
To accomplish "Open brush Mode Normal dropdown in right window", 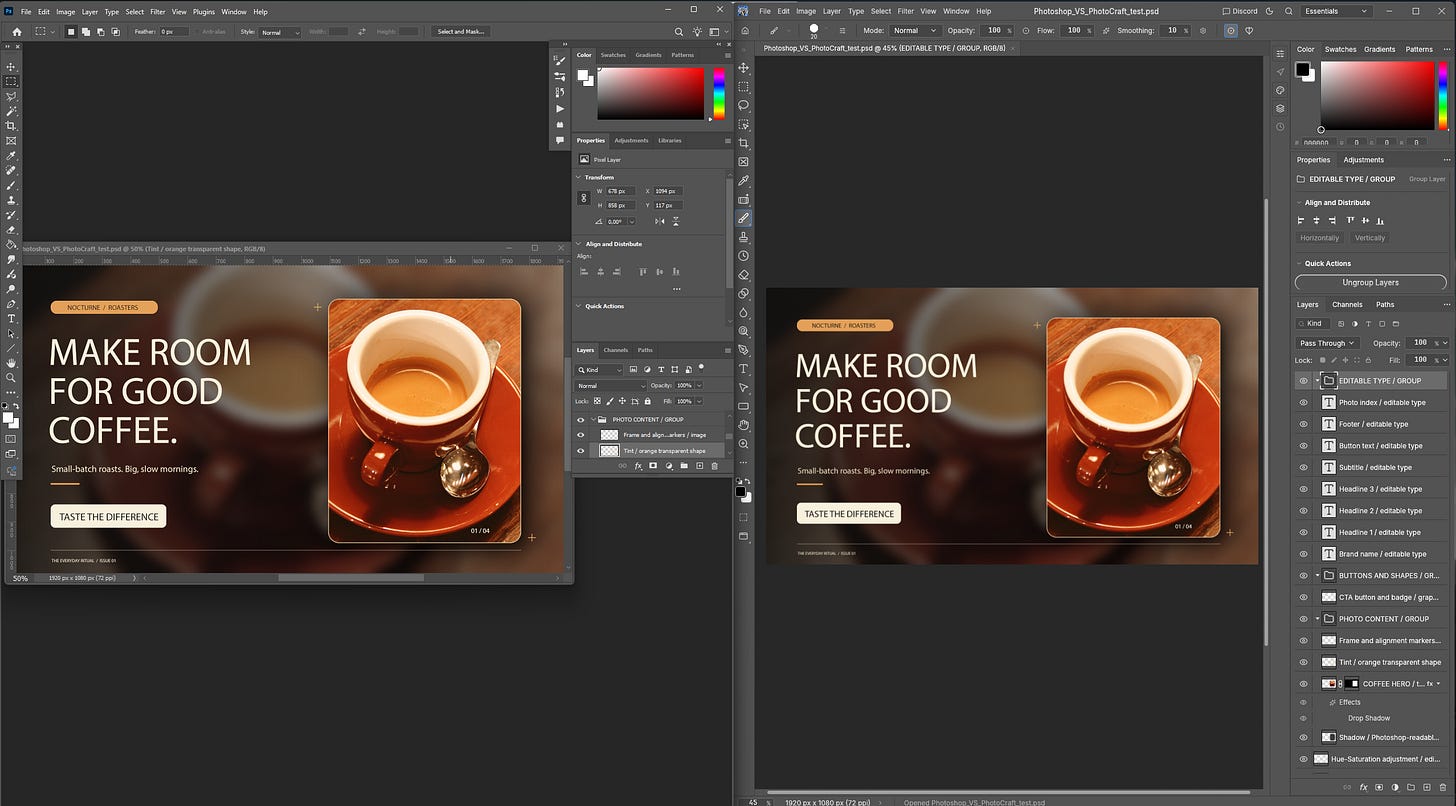I will tap(915, 31).
